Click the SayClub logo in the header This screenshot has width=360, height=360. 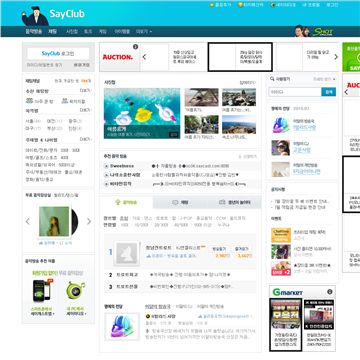point(67,14)
